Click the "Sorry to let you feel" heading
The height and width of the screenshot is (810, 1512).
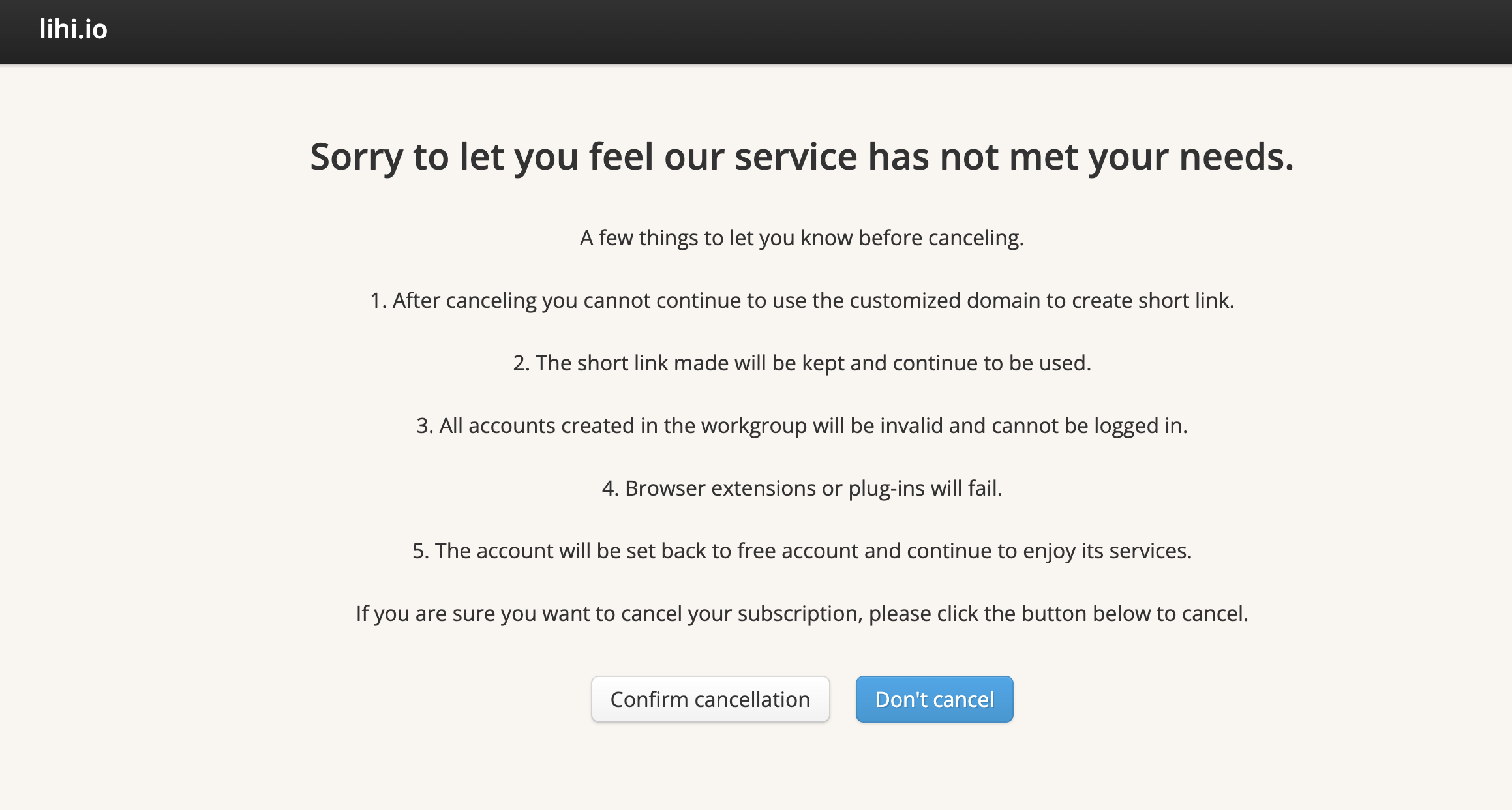[x=802, y=157]
